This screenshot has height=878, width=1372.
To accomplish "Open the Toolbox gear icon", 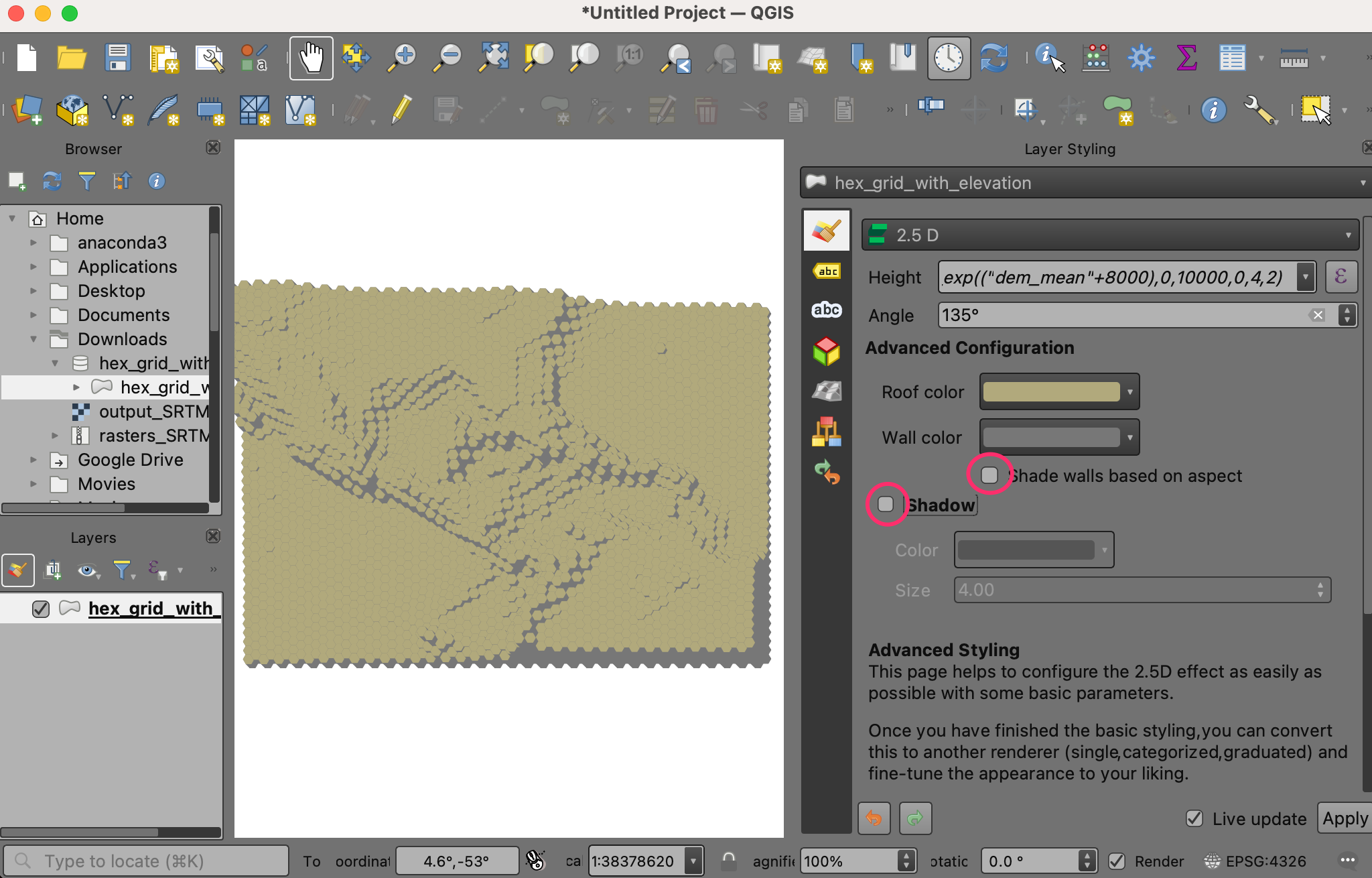I will point(1141,58).
